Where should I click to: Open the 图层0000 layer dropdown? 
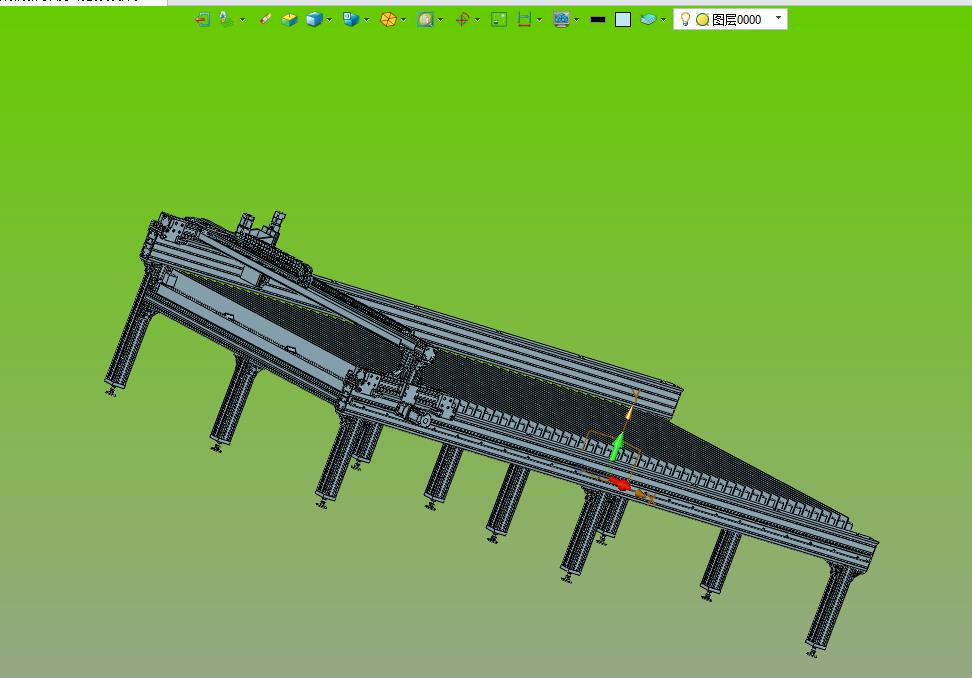(x=730, y=19)
